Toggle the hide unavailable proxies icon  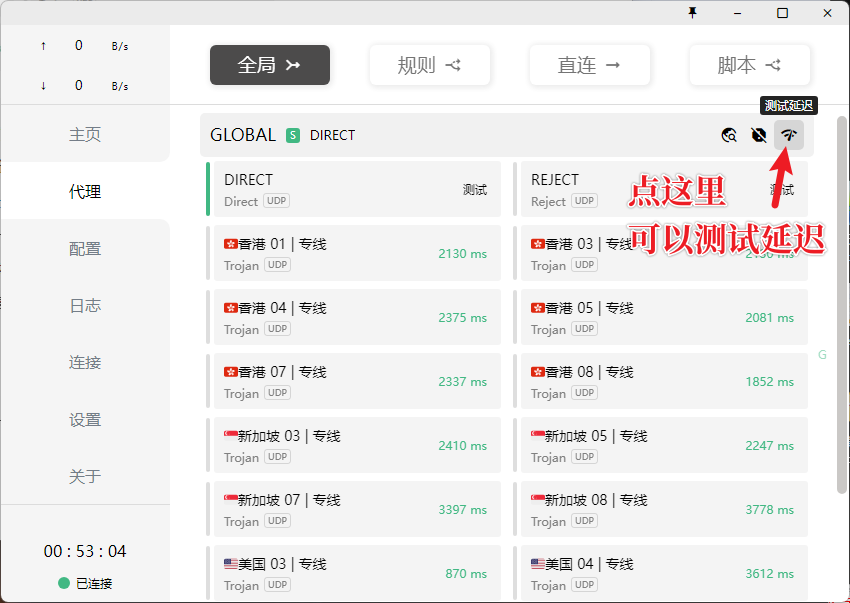click(x=759, y=135)
